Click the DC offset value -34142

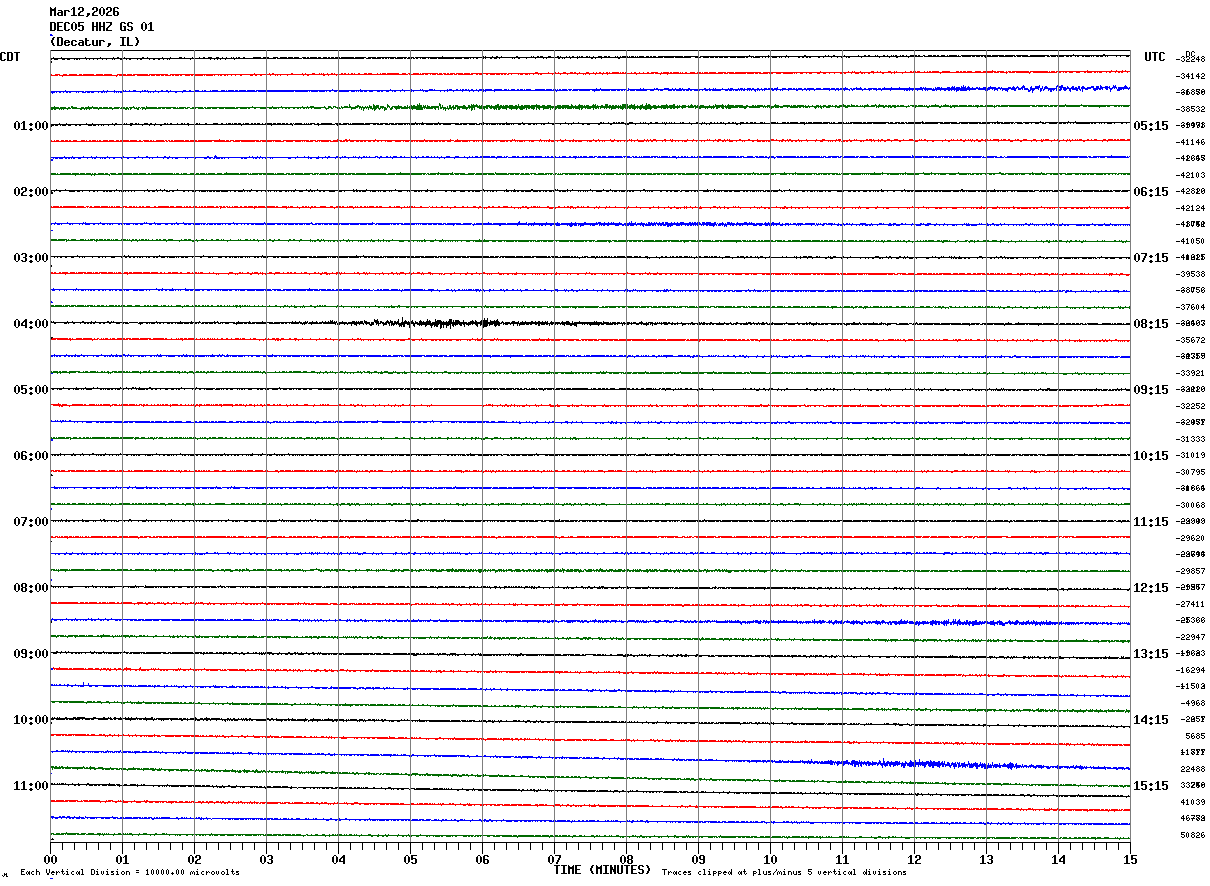pyautogui.click(x=1191, y=76)
